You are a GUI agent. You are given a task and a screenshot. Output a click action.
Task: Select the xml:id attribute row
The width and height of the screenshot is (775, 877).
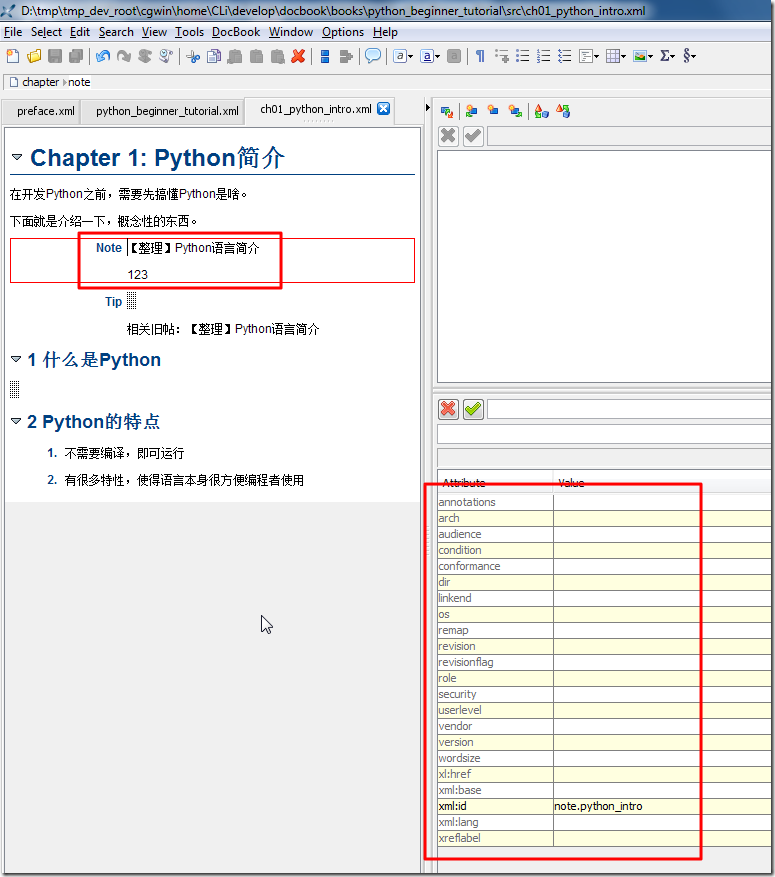click(x=604, y=806)
